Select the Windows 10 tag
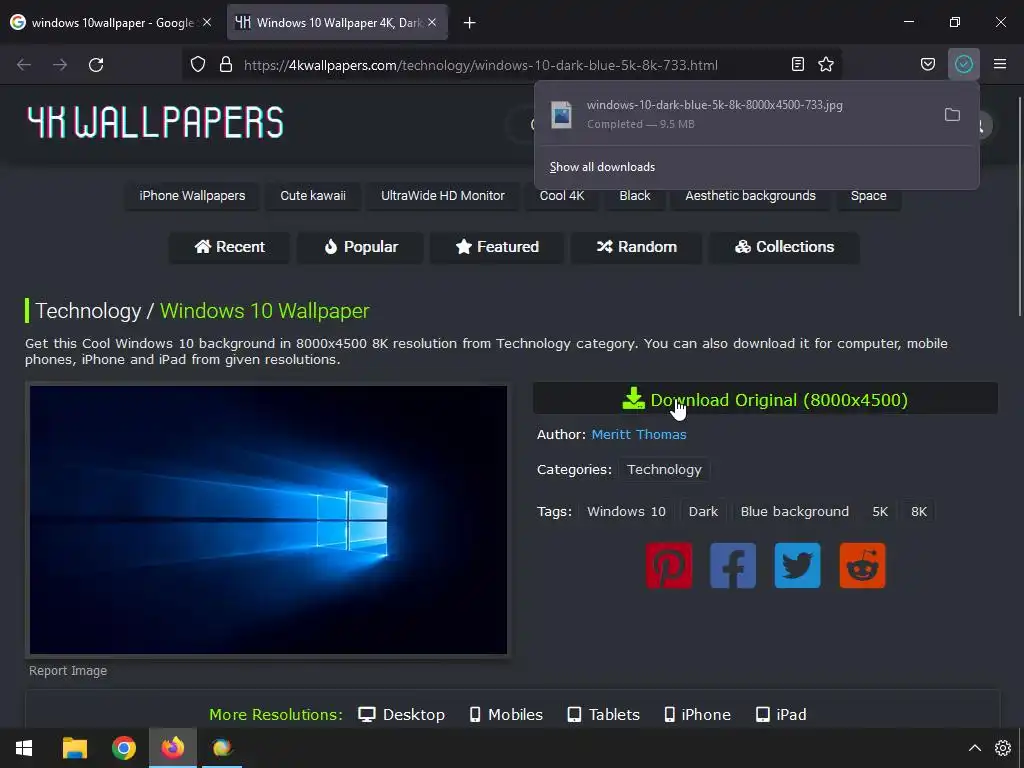Image resolution: width=1024 pixels, height=768 pixels. (x=626, y=511)
